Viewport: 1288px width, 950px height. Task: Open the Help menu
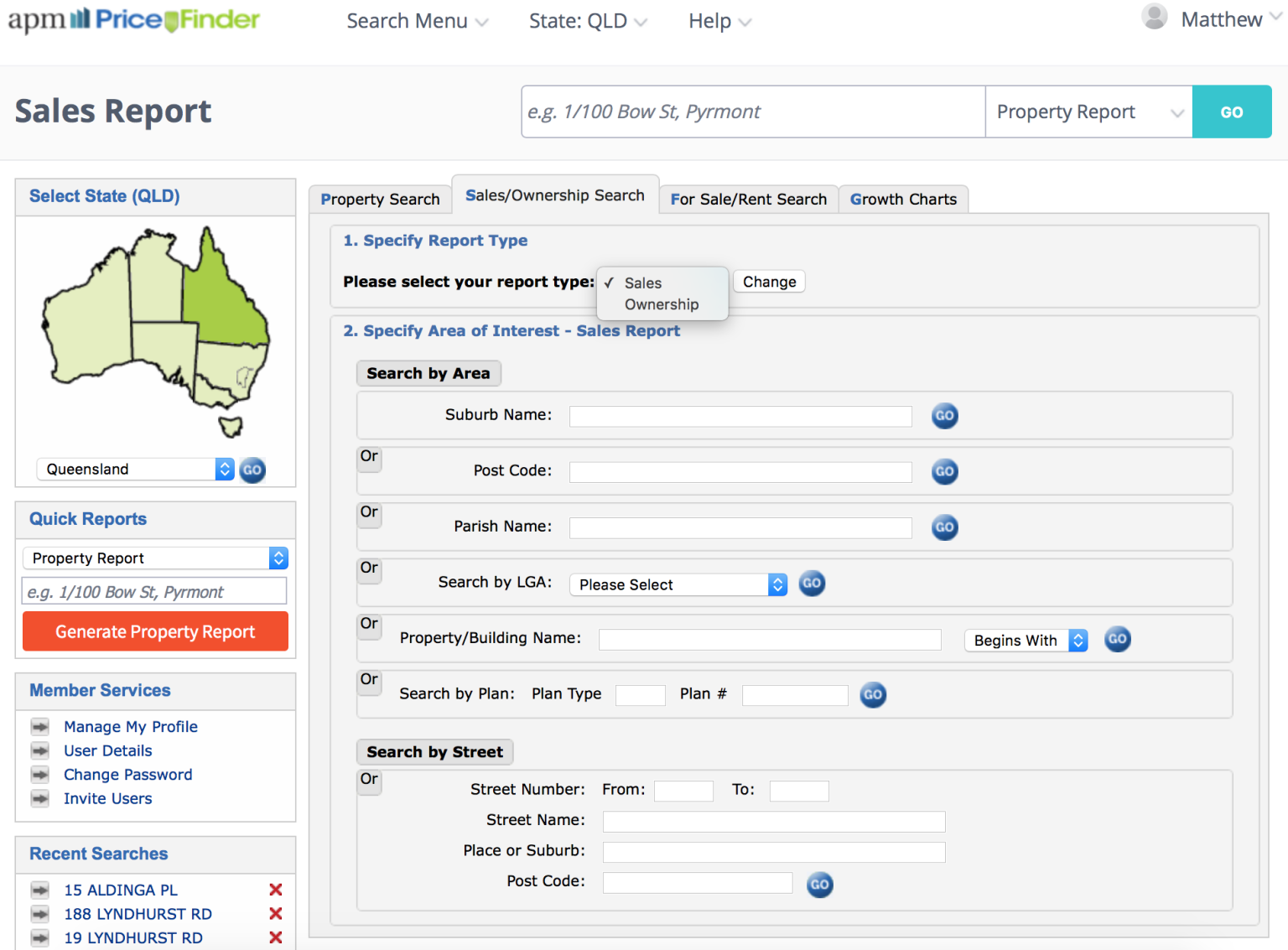click(718, 20)
